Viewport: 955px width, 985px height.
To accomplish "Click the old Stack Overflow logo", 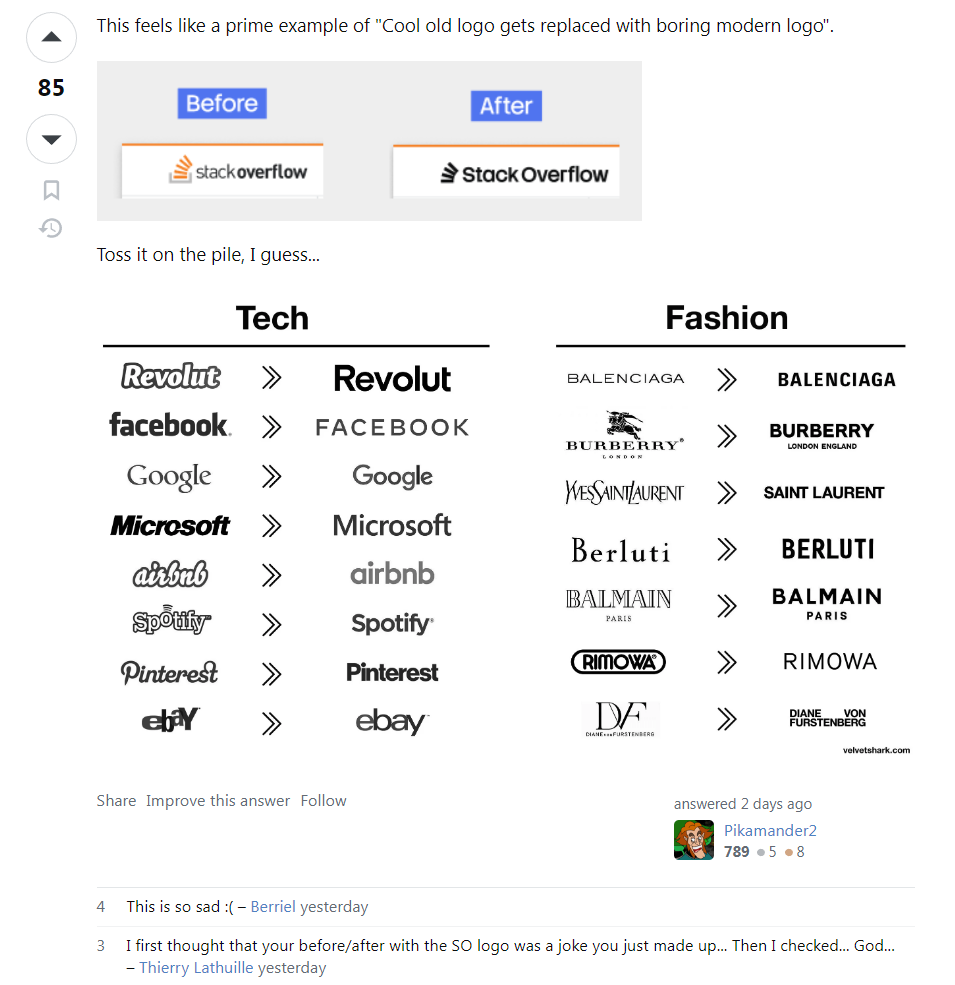I will click(x=238, y=171).
